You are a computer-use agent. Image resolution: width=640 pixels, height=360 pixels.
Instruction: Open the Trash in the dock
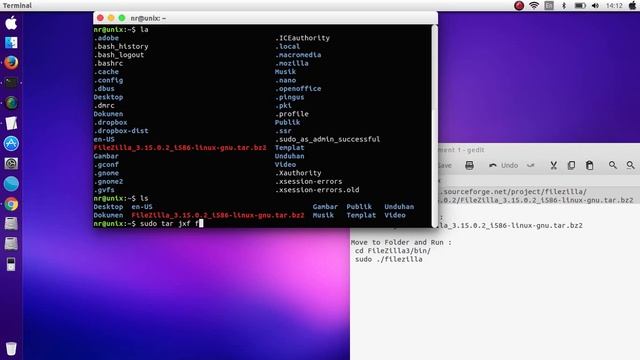(x=11, y=348)
